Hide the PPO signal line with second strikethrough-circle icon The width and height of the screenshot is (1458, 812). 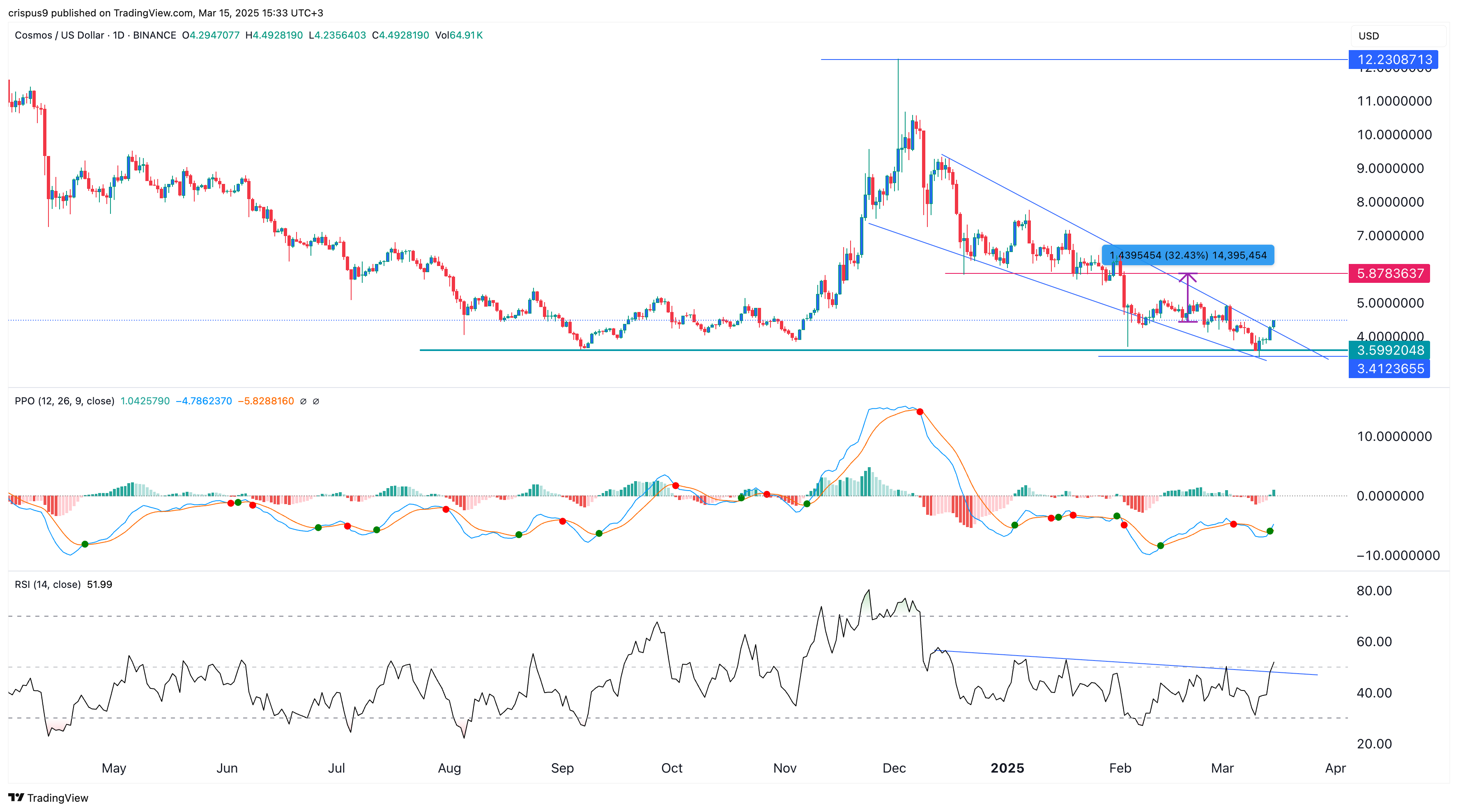pos(316,401)
